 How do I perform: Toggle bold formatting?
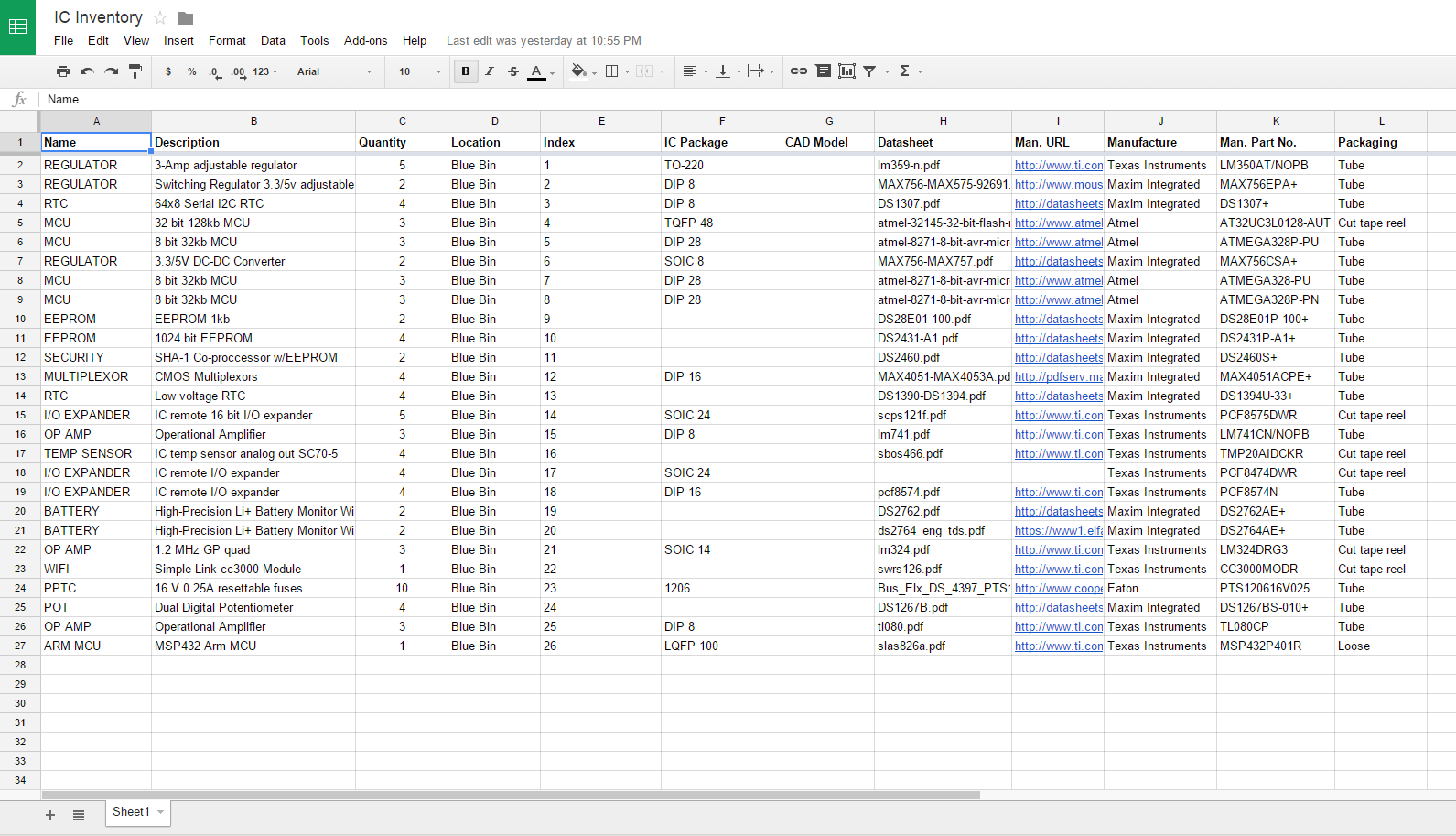466,71
